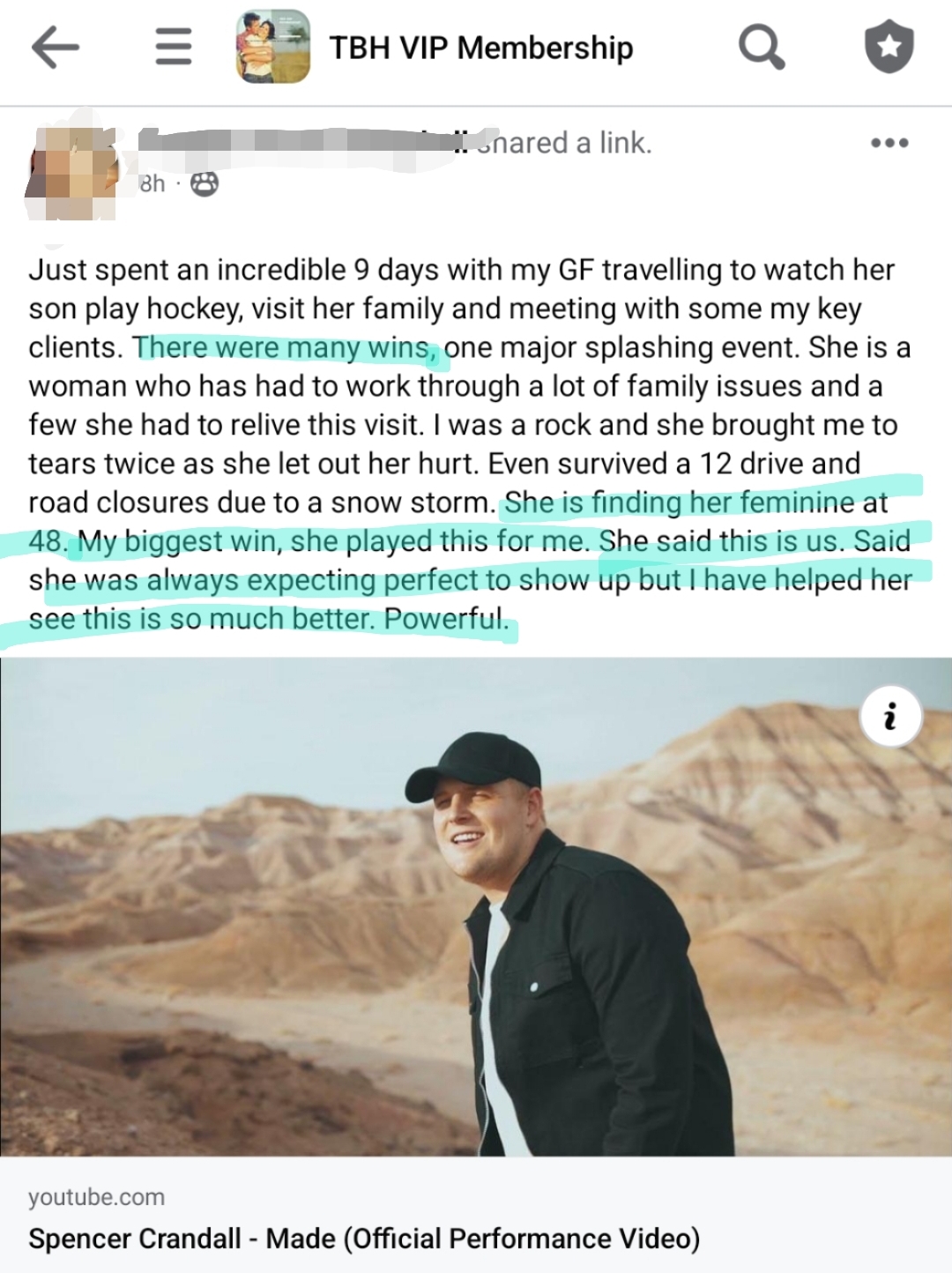The height and width of the screenshot is (1273, 952).
Task: Open the post's three-dot options menu
Action: 889,143
